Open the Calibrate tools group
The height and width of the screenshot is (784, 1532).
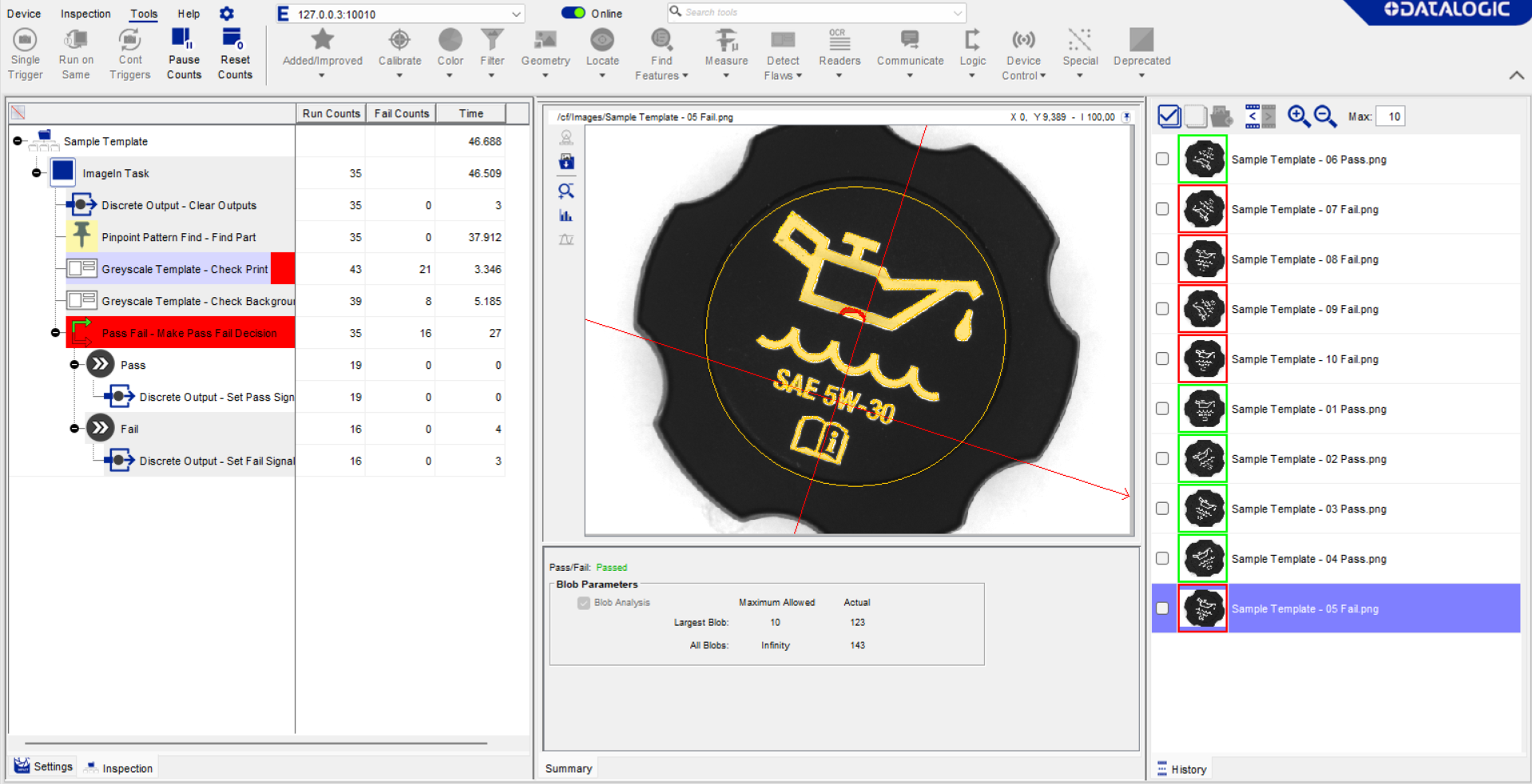(x=399, y=48)
